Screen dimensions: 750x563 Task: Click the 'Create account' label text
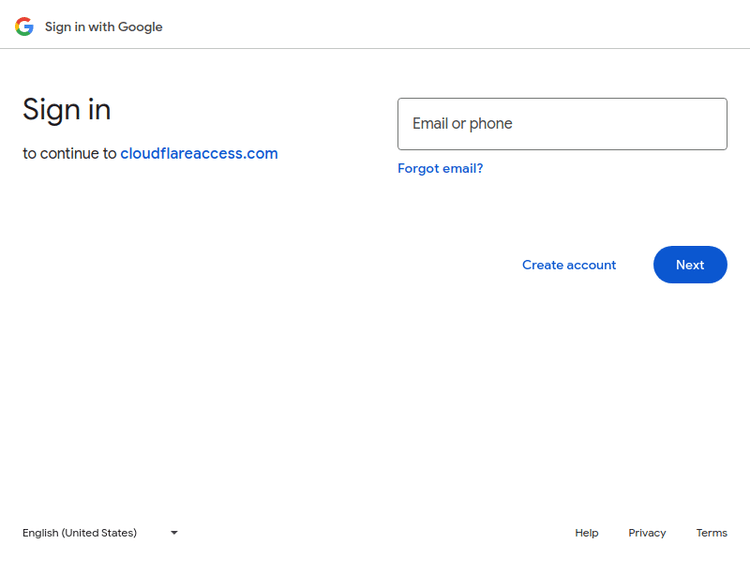(x=569, y=265)
